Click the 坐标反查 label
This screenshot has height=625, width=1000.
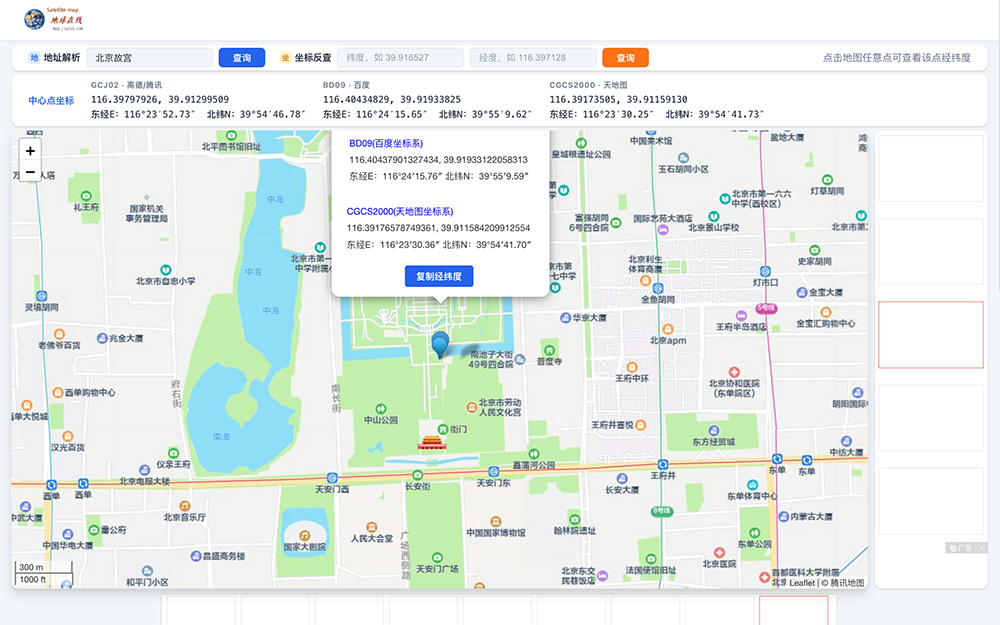pyautogui.click(x=312, y=57)
